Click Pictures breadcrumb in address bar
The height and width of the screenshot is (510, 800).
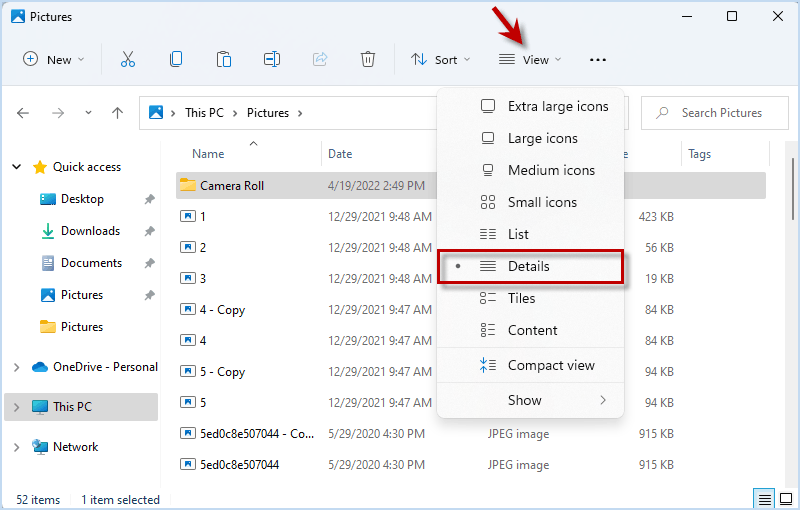click(x=268, y=113)
